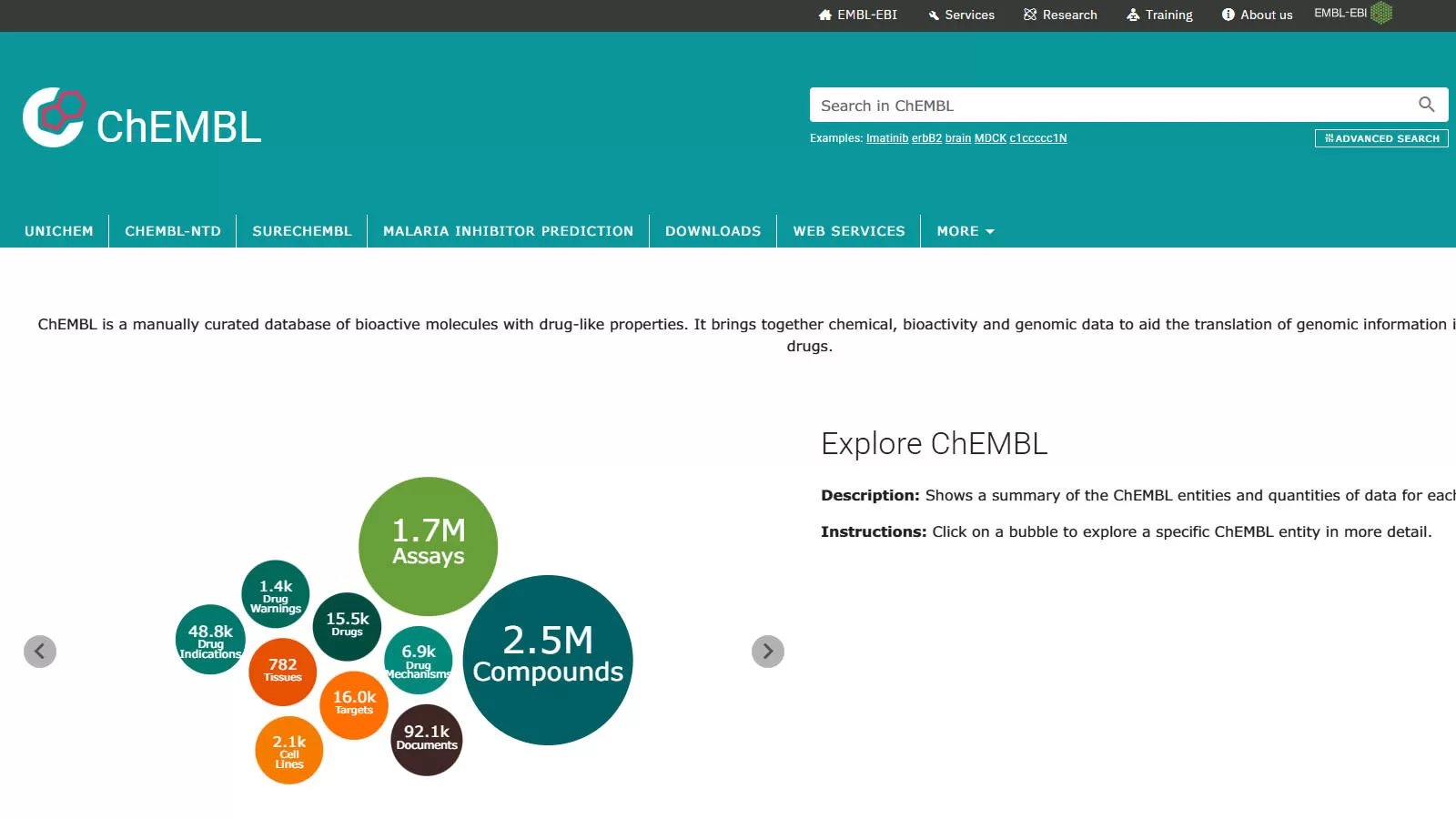Click the Explore ChEMBL heading

click(x=935, y=444)
